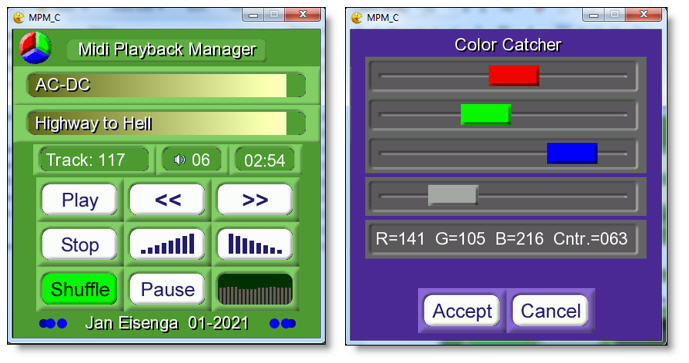
Task: Toggle the Pause button
Action: (167, 289)
